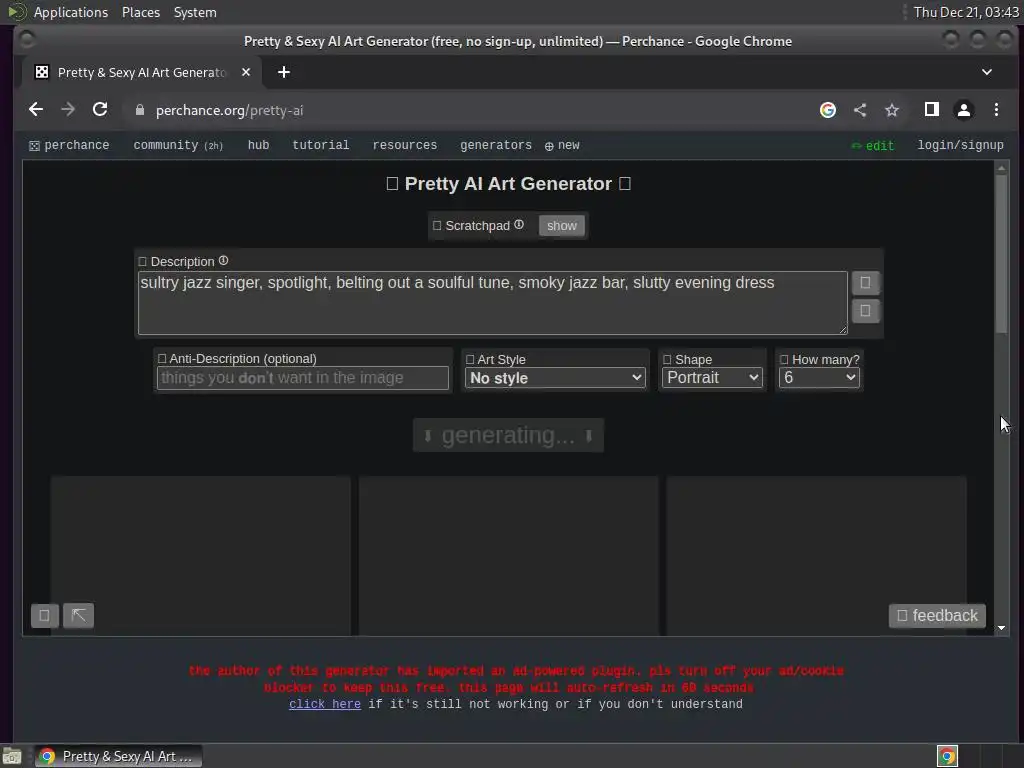This screenshot has height=768, width=1024.
Task: Focus the Description text area
Action: [x=492, y=303]
